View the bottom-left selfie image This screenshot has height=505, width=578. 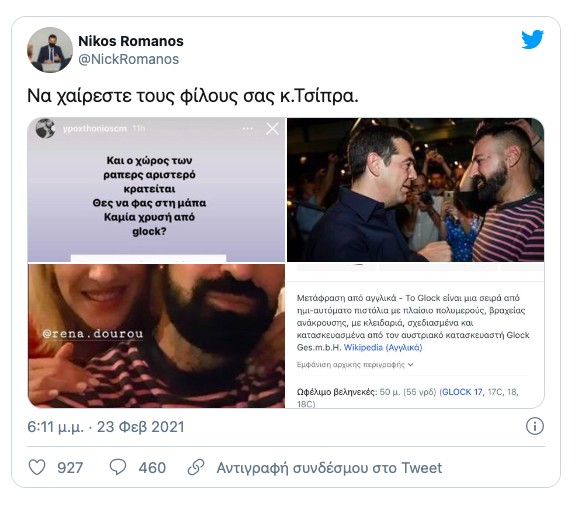(x=156, y=336)
